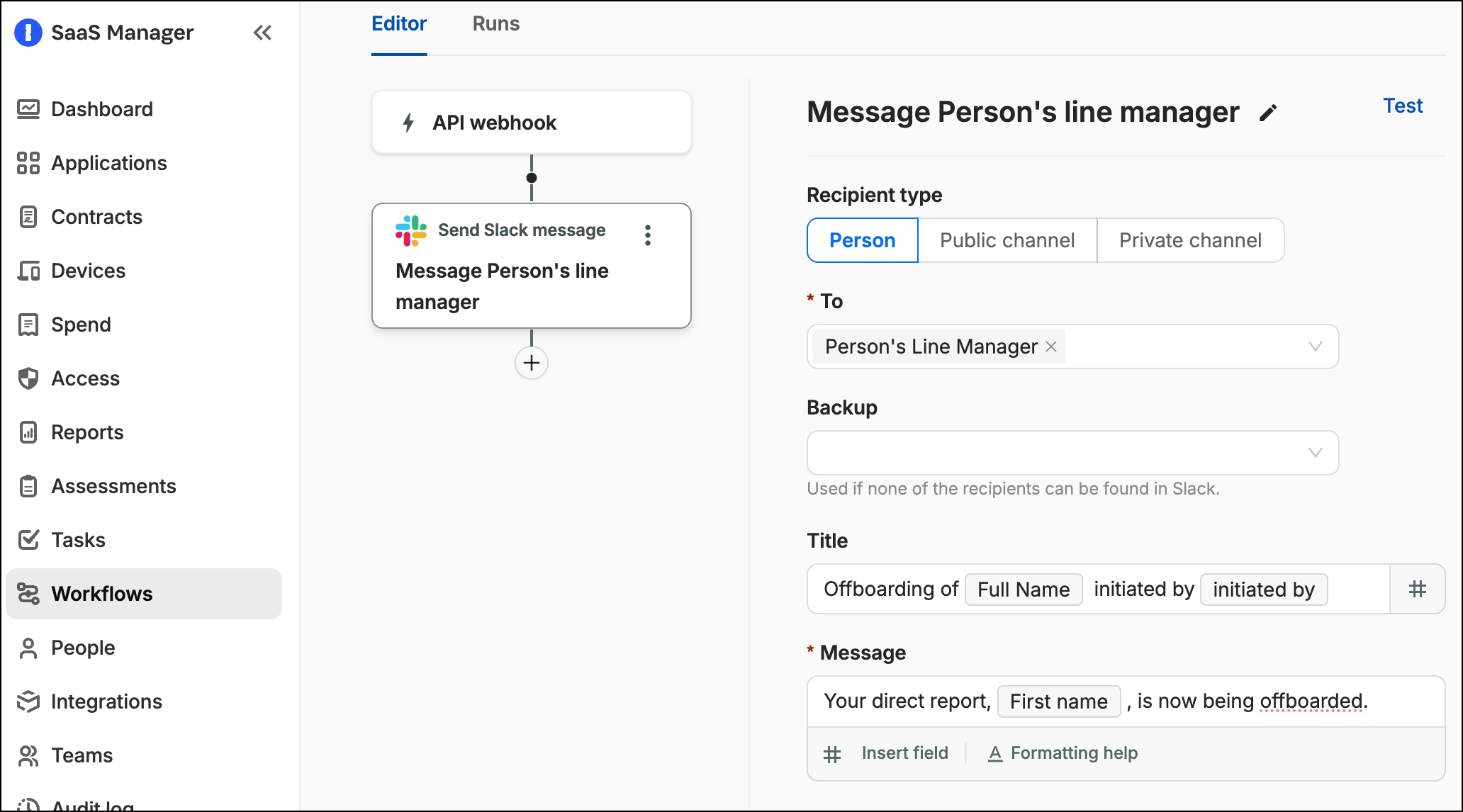Open the three-dot menu on Slack step
The width and height of the screenshot is (1463, 812).
648,235
